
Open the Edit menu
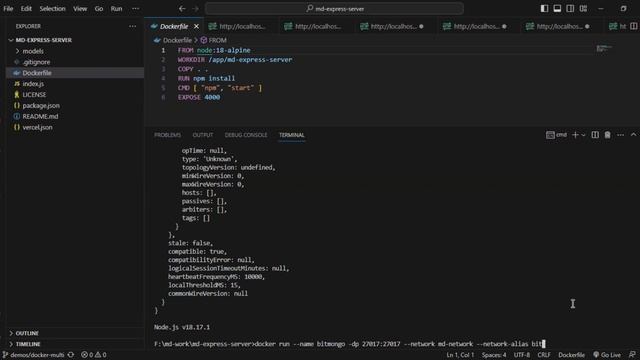click(x=26, y=9)
